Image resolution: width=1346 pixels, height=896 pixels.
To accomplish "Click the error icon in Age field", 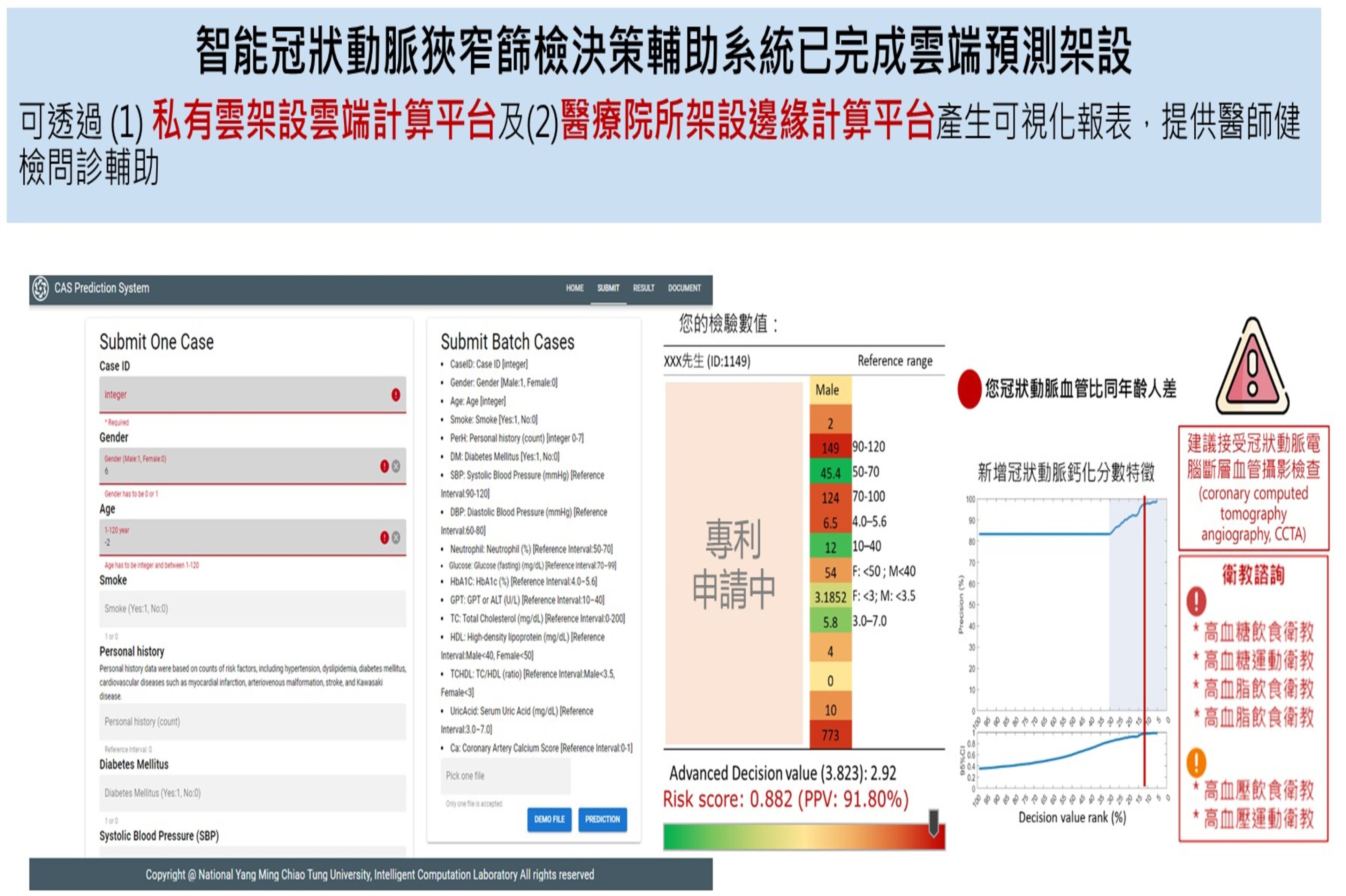I will coord(385,538).
